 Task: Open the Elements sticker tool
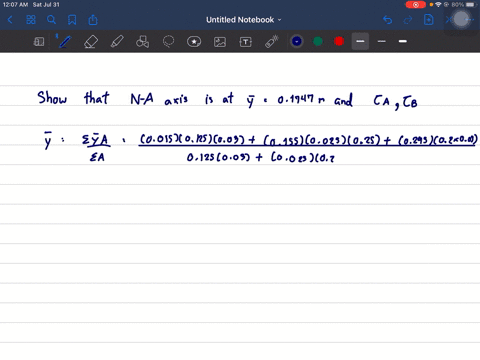[x=194, y=42]
